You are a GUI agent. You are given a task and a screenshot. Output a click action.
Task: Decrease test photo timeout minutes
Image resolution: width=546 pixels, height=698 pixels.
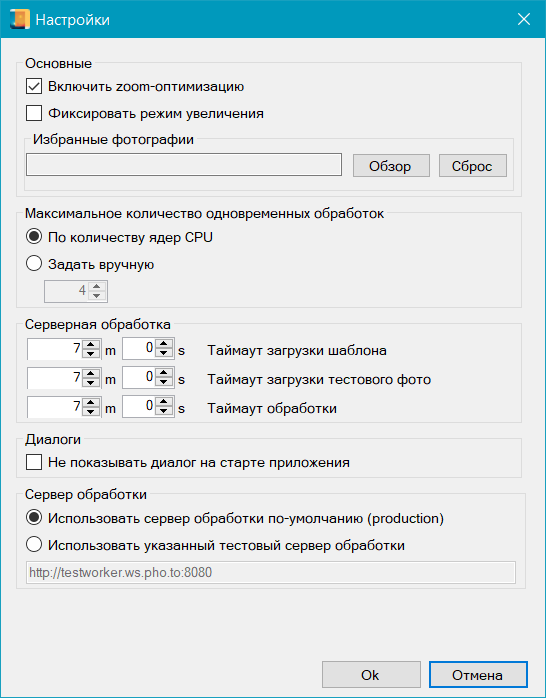click(x=91, y=382)
